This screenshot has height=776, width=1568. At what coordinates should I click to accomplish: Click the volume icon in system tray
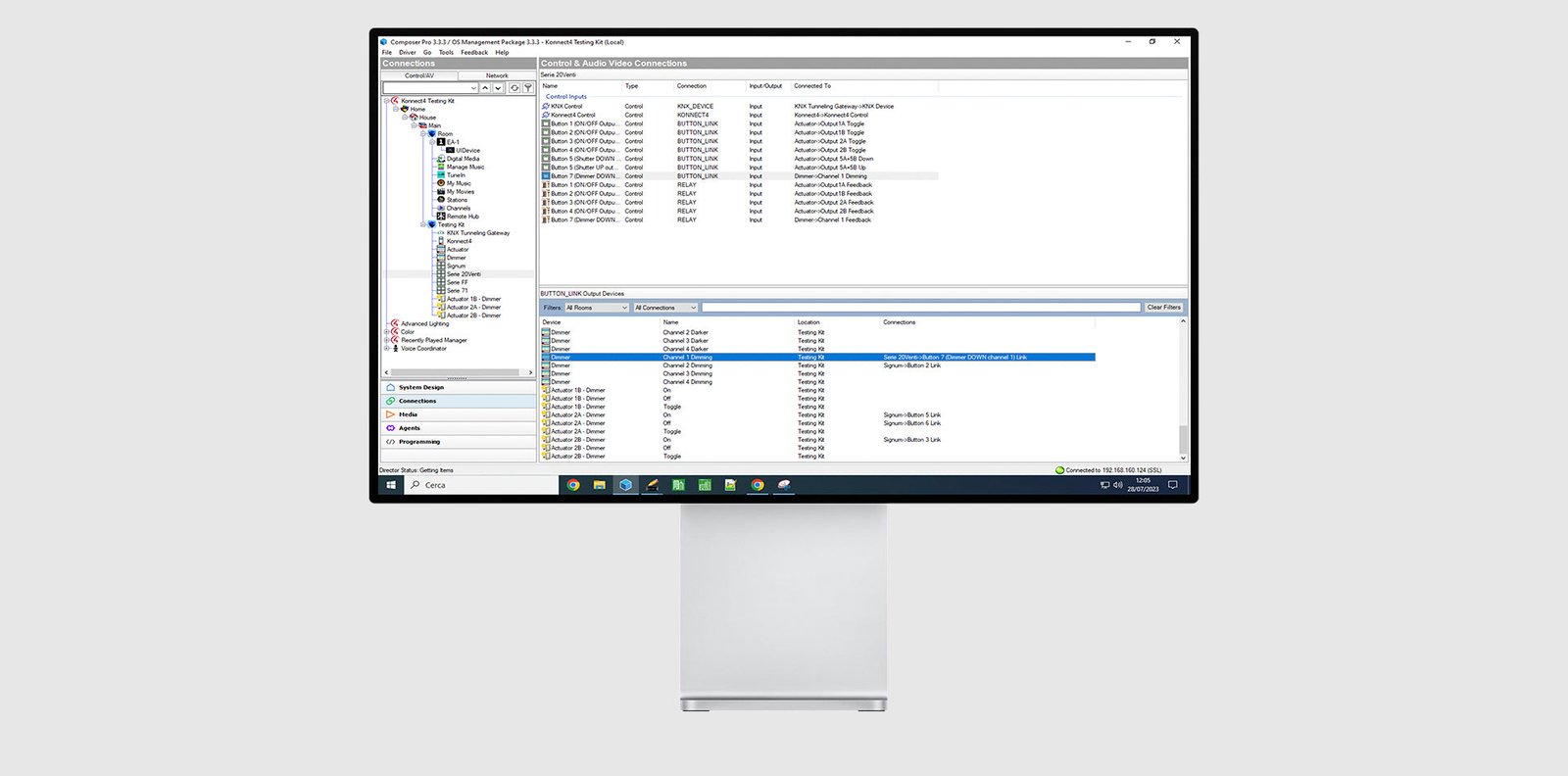1118,485
